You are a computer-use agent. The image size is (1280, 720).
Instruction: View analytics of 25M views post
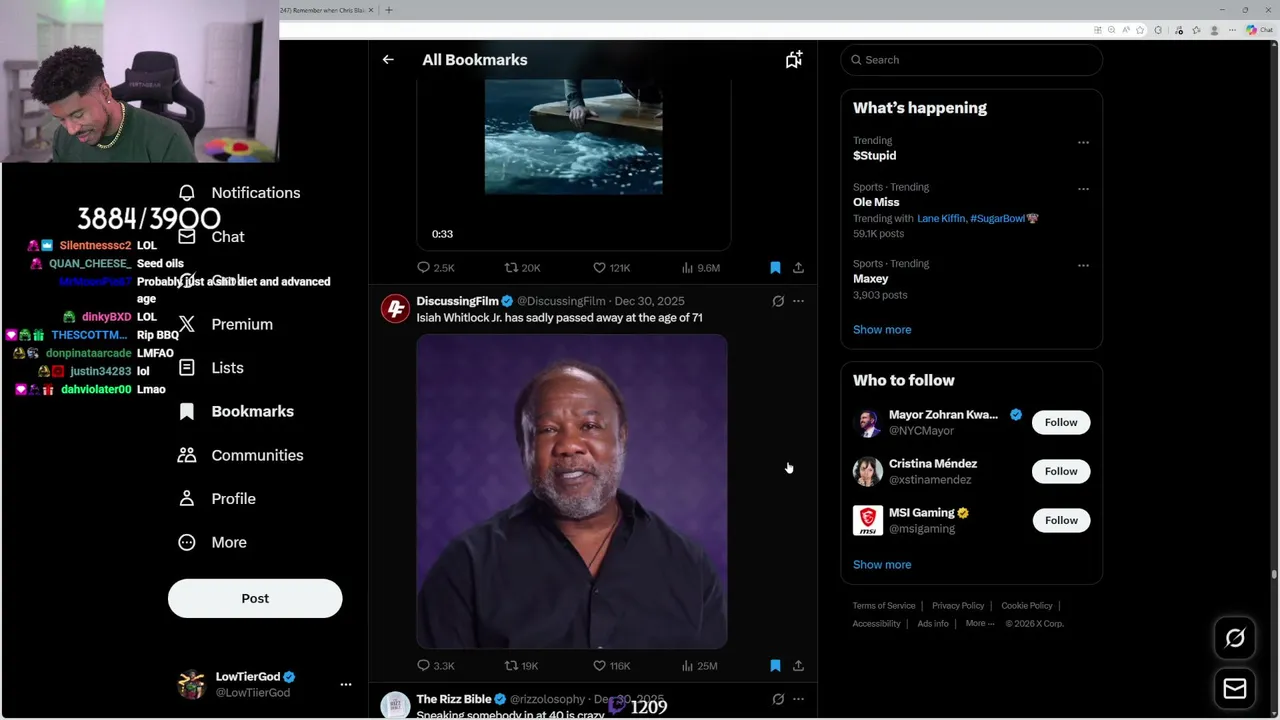point(700,666)
